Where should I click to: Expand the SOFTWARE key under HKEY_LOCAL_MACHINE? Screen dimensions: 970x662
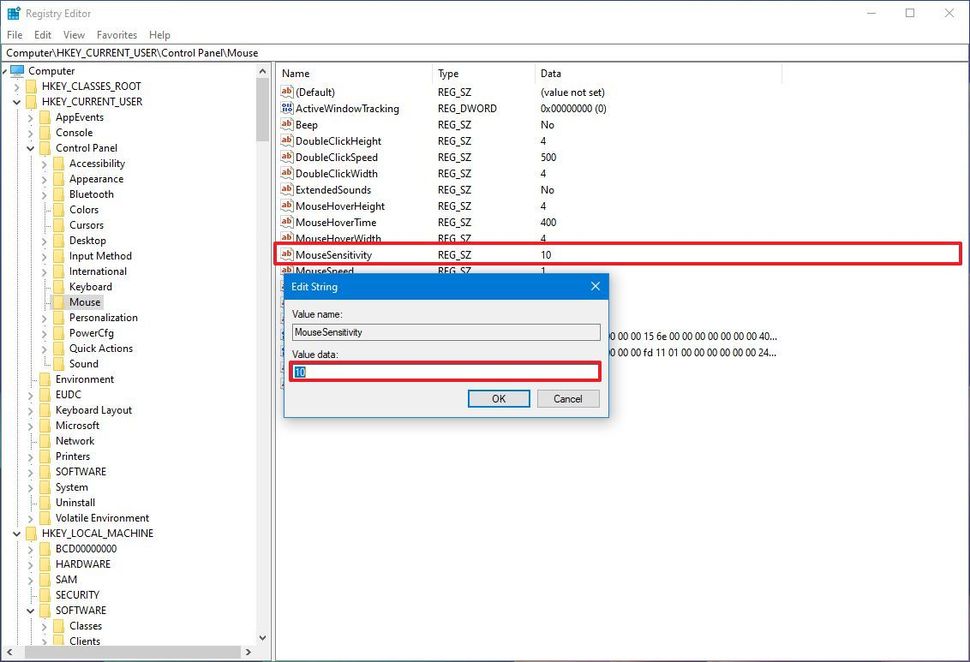point(29,610)
